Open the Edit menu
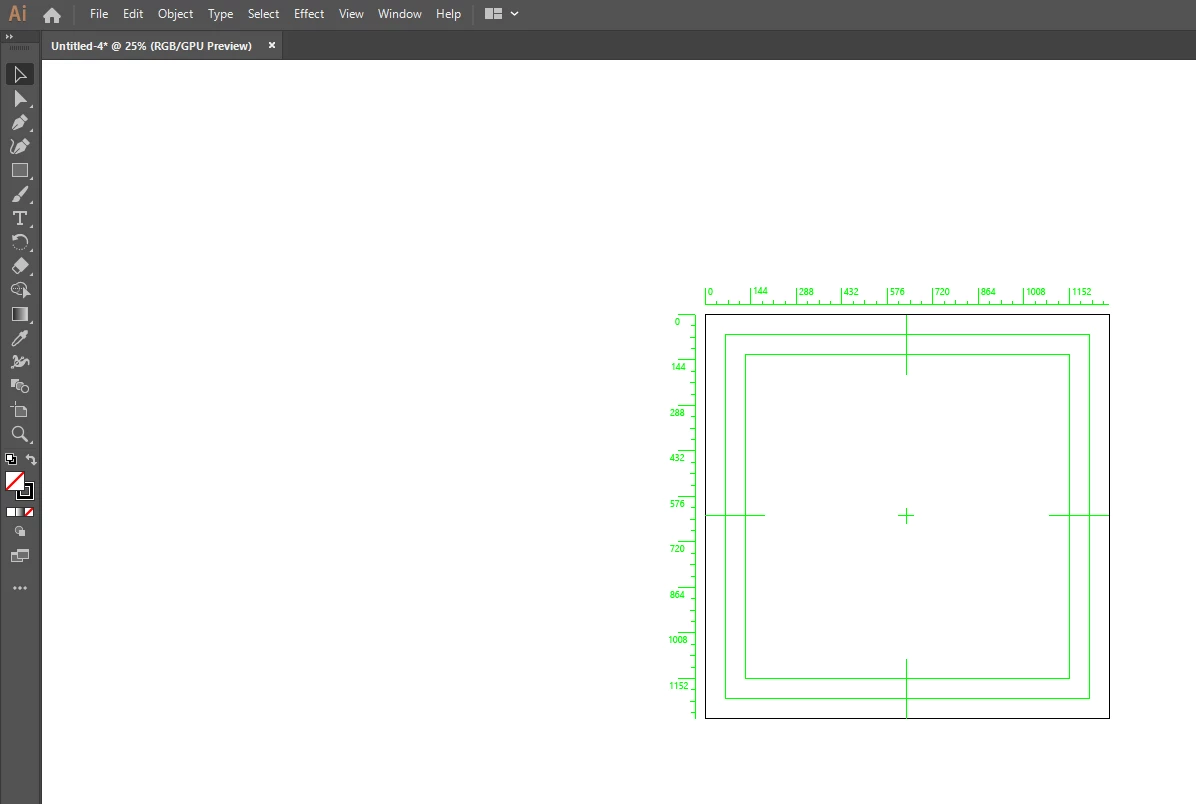Image resolution: width=1196 pixels, height=804 pixels. click(133, 14)
